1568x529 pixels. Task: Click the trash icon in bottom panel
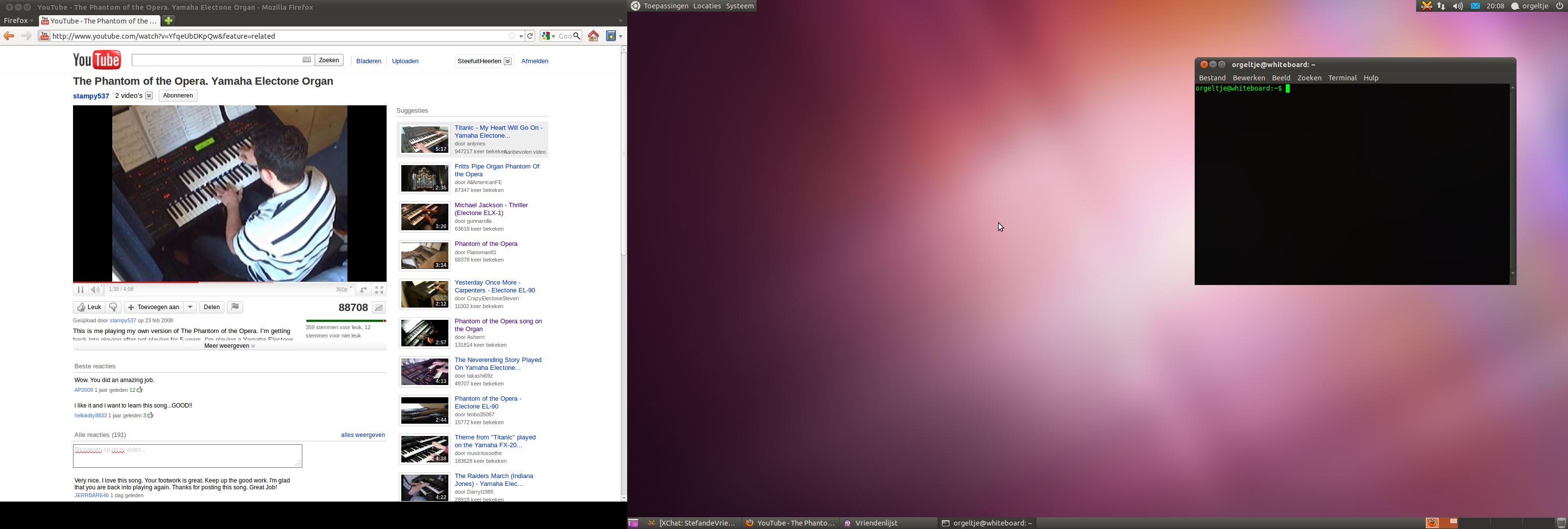tap(1561, 523)
